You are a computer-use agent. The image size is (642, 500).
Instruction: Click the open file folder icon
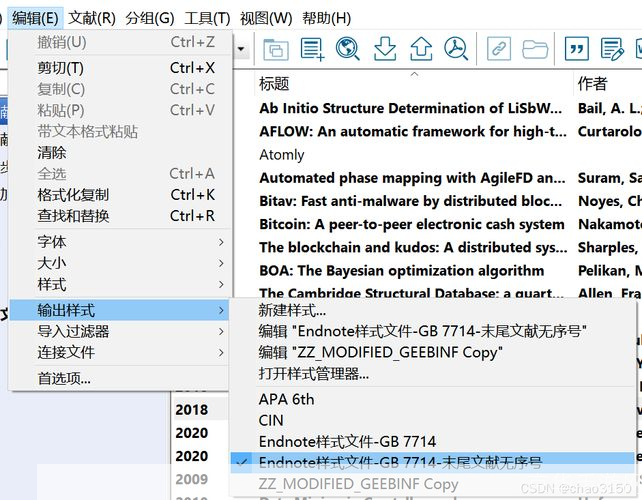pyautogui.click(x=535, y=49)
